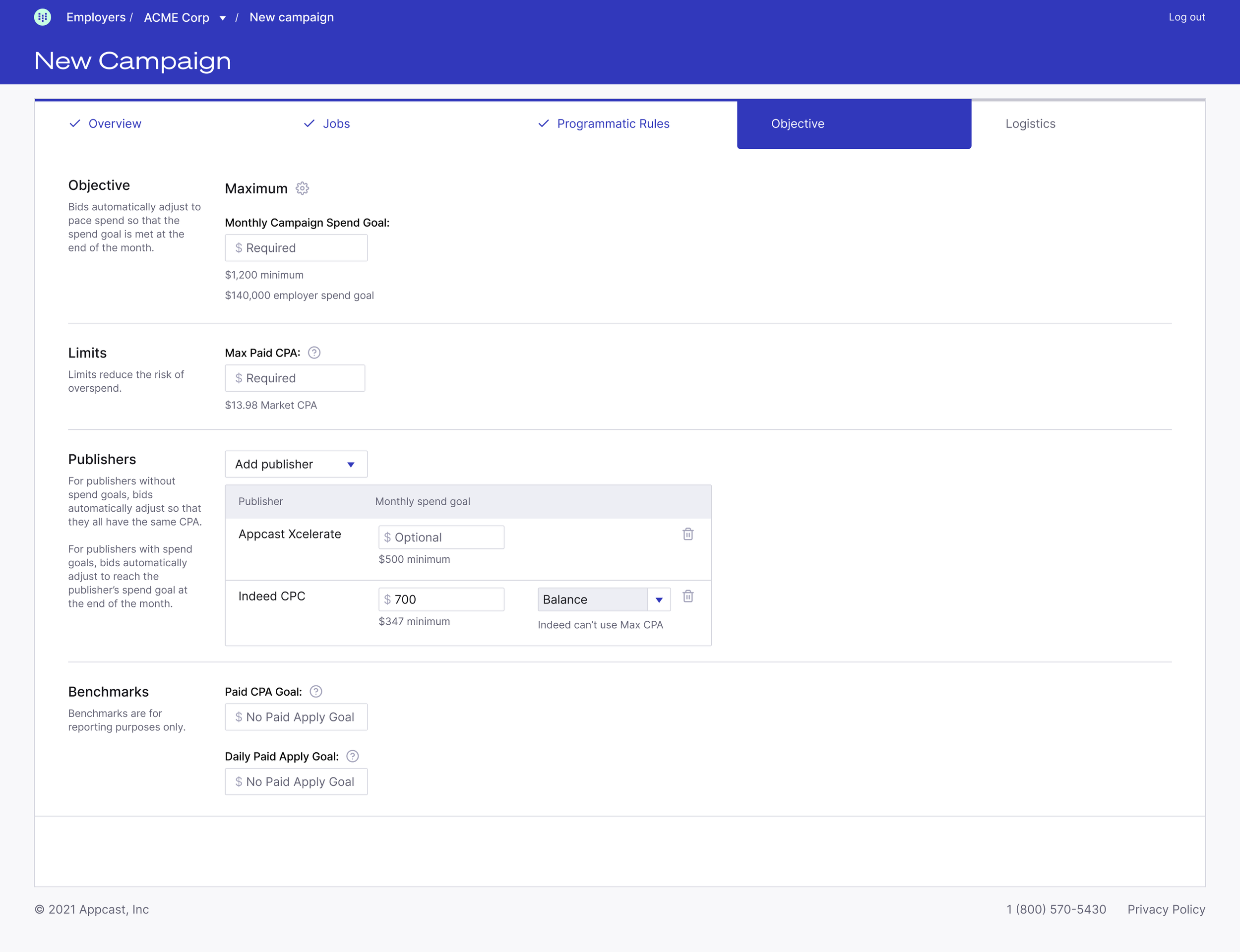Click Indeed CPC spend goal field
The image size is (1240, 952).
pos(441,599)
